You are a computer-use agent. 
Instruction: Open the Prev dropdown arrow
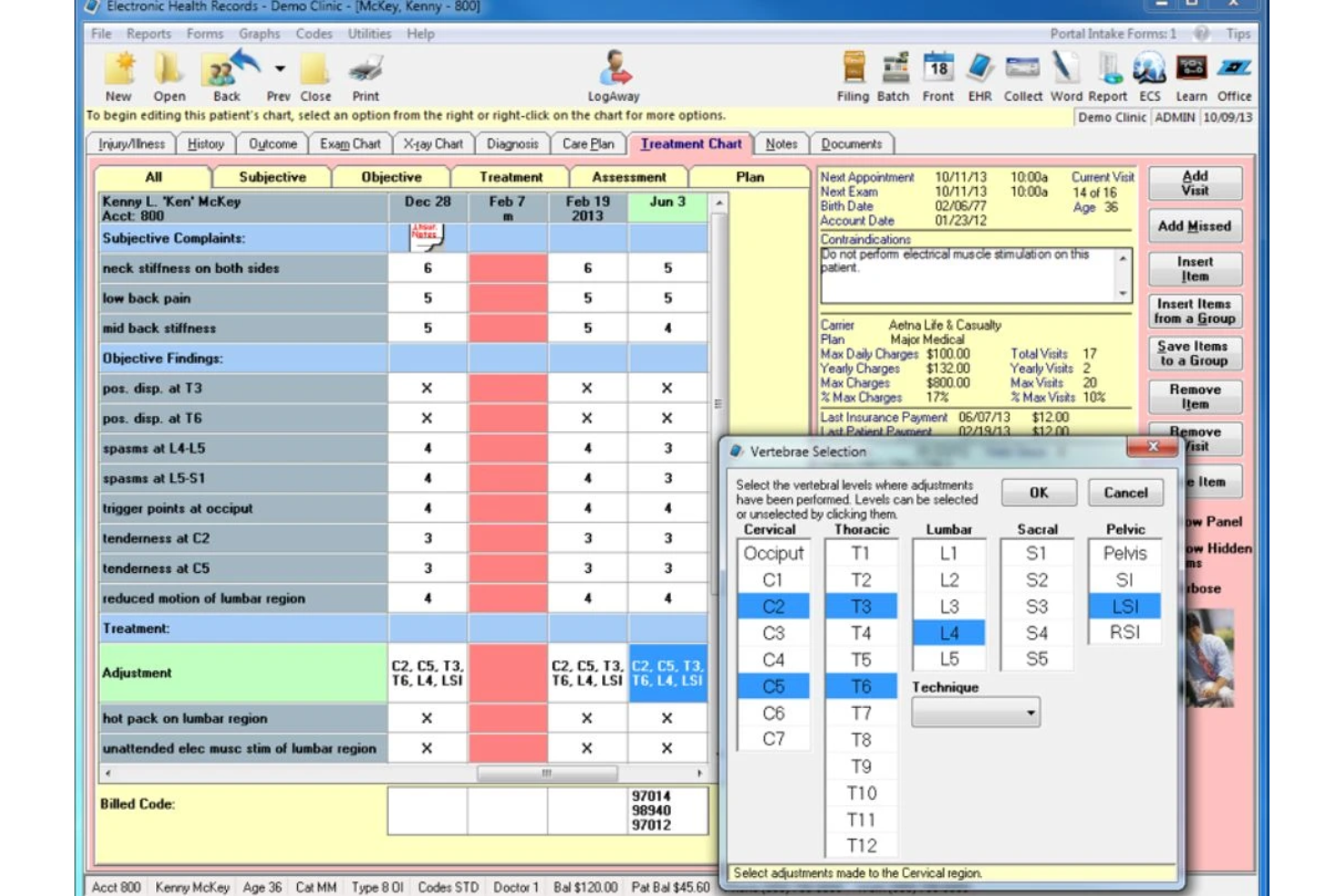(x=279, y=66)
